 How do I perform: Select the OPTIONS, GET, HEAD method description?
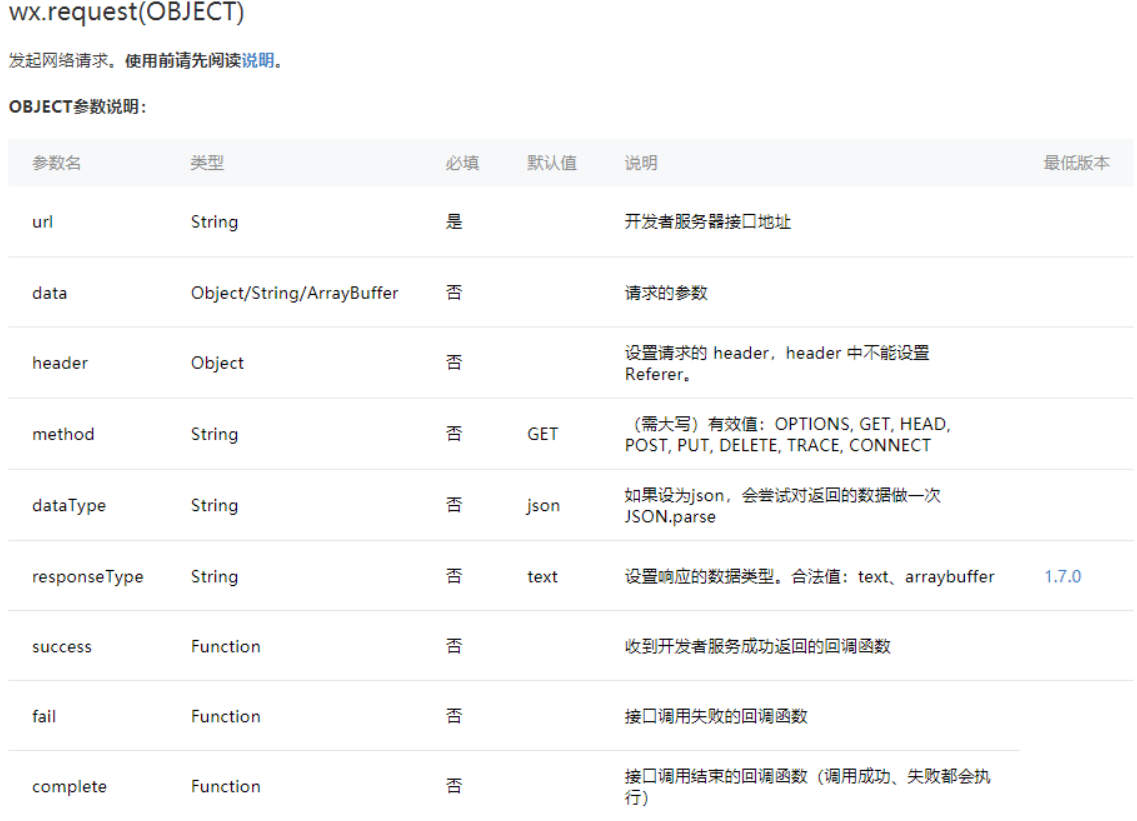coord(787,434)
